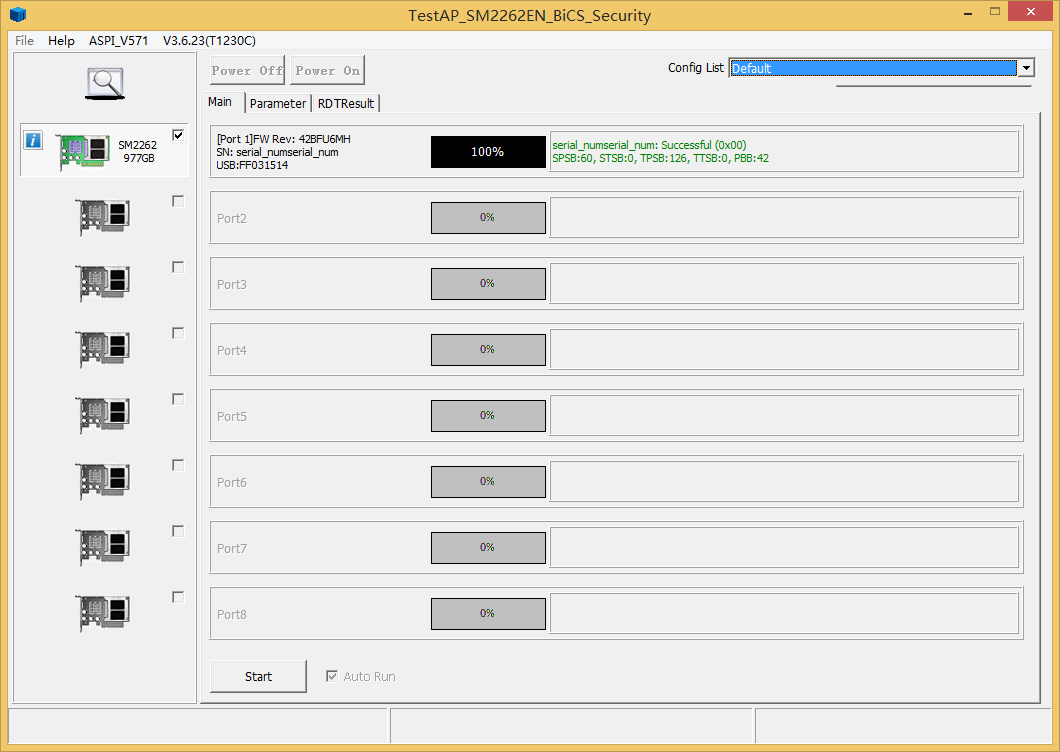This screenshot has height=752, width=1060.
Task: Click the blue info icon for port 1
Action: 33,140
